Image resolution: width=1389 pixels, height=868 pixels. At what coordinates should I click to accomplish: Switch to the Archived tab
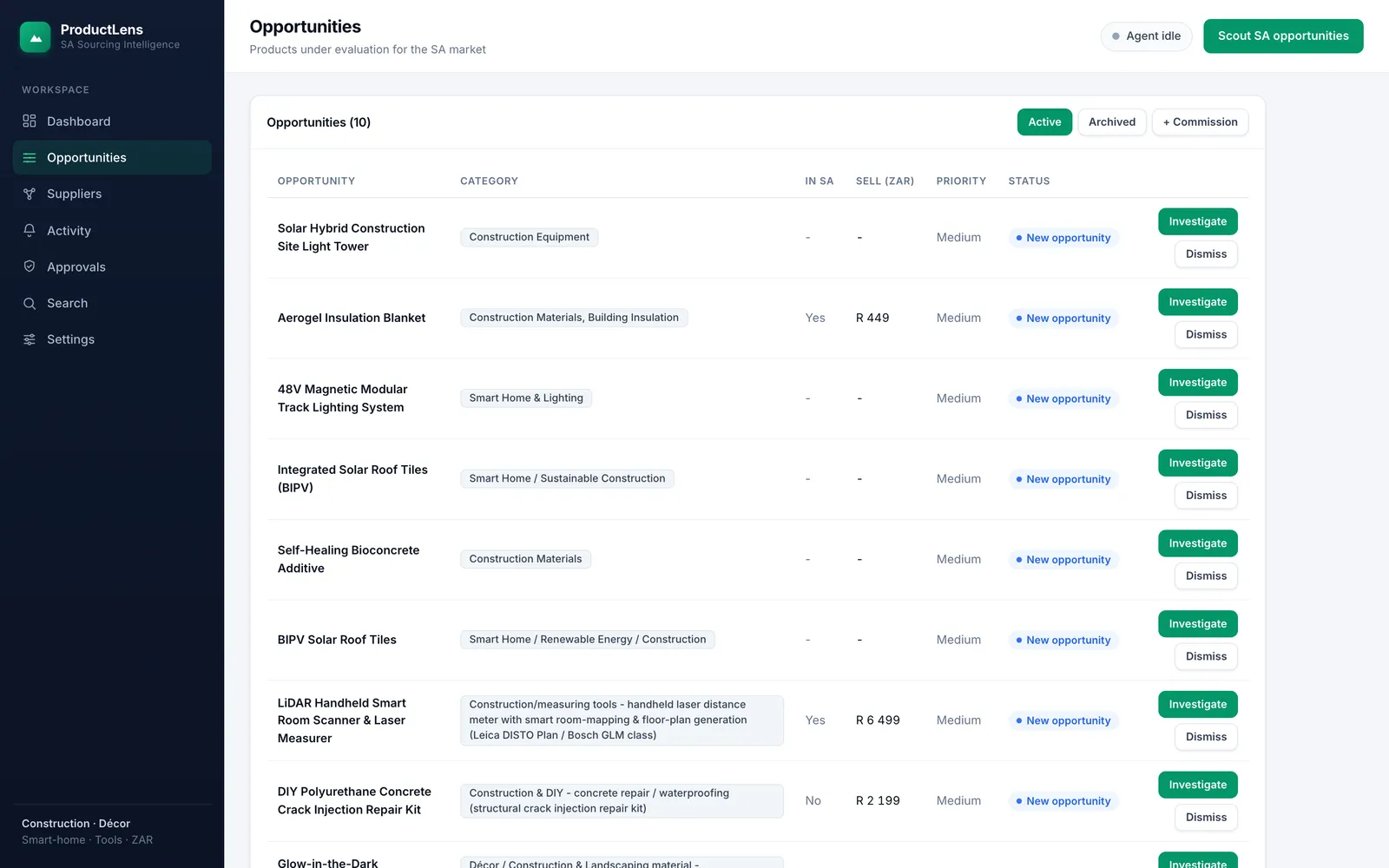point(1112,122)
